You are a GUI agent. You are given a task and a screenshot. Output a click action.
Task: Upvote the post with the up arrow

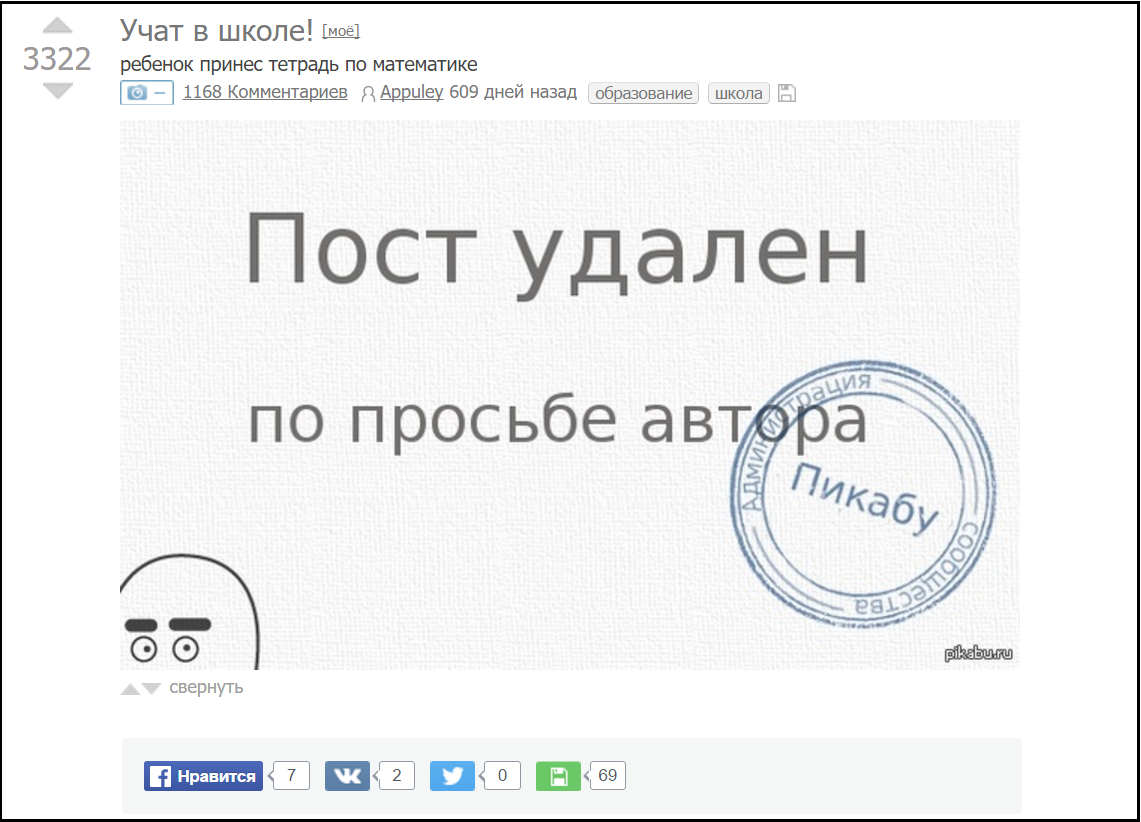click(57, 26)
